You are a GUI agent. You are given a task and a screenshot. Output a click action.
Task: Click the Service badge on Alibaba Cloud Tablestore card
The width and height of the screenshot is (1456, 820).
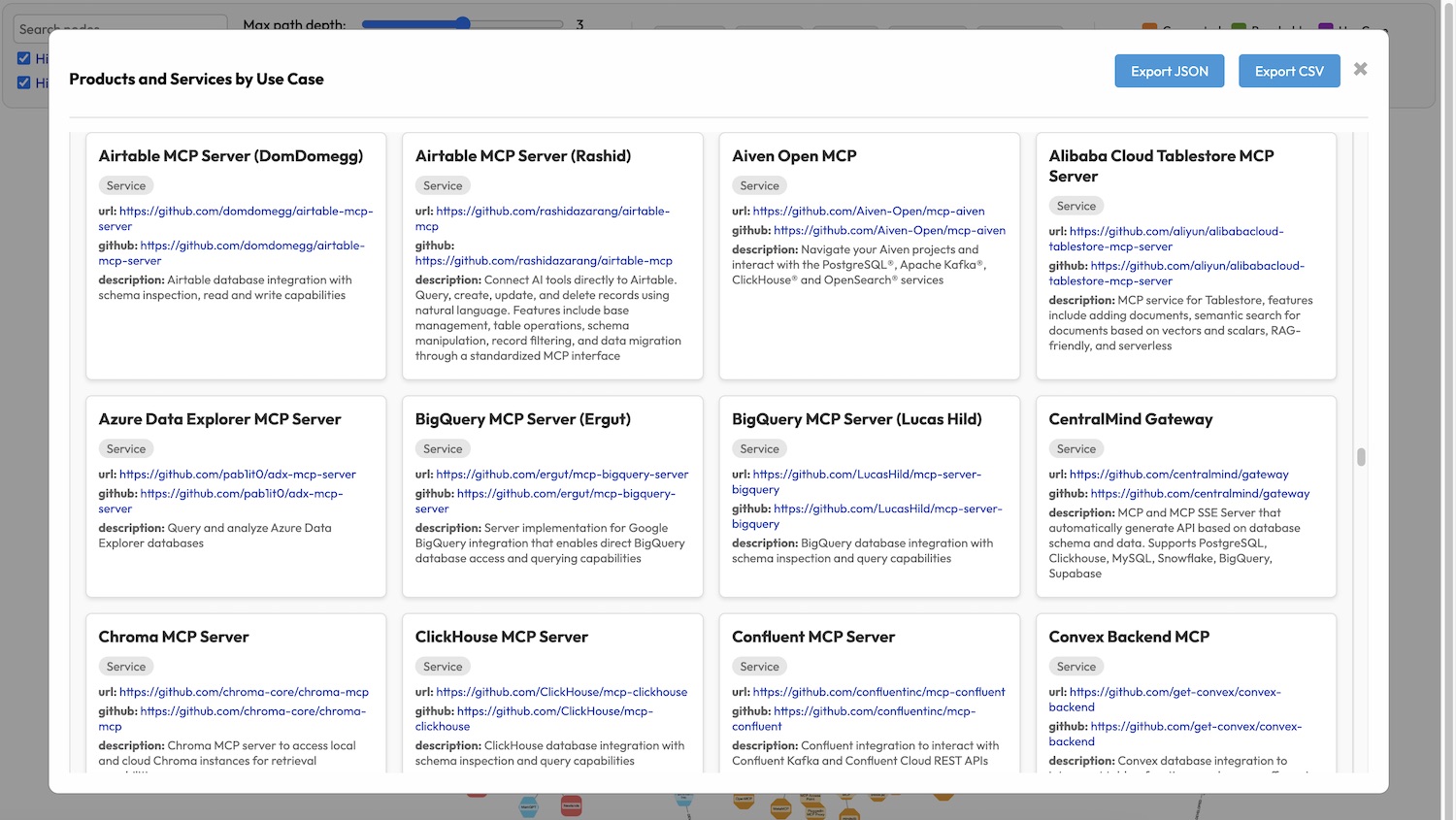[1075, 206]
